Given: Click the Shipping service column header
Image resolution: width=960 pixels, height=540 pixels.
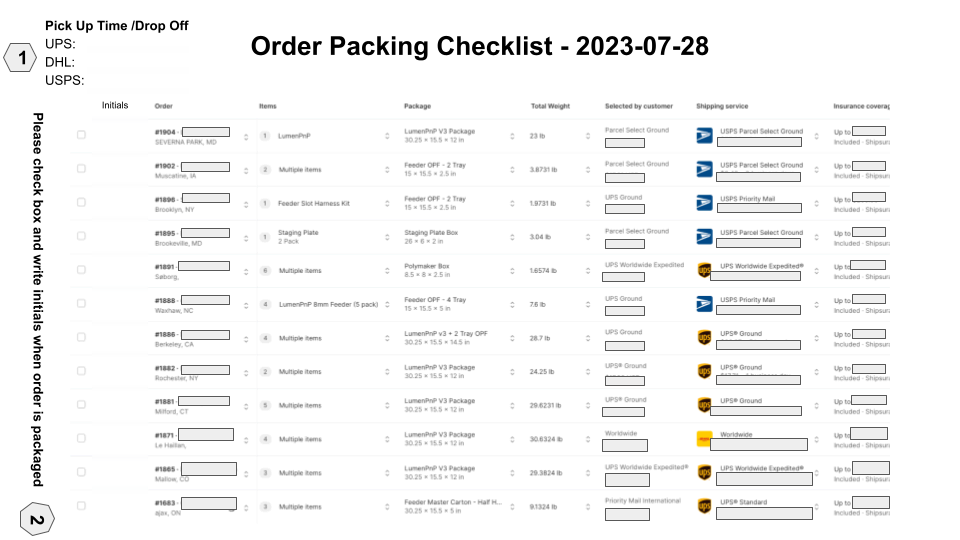Looking at the screenshot, I should (722, 106).
